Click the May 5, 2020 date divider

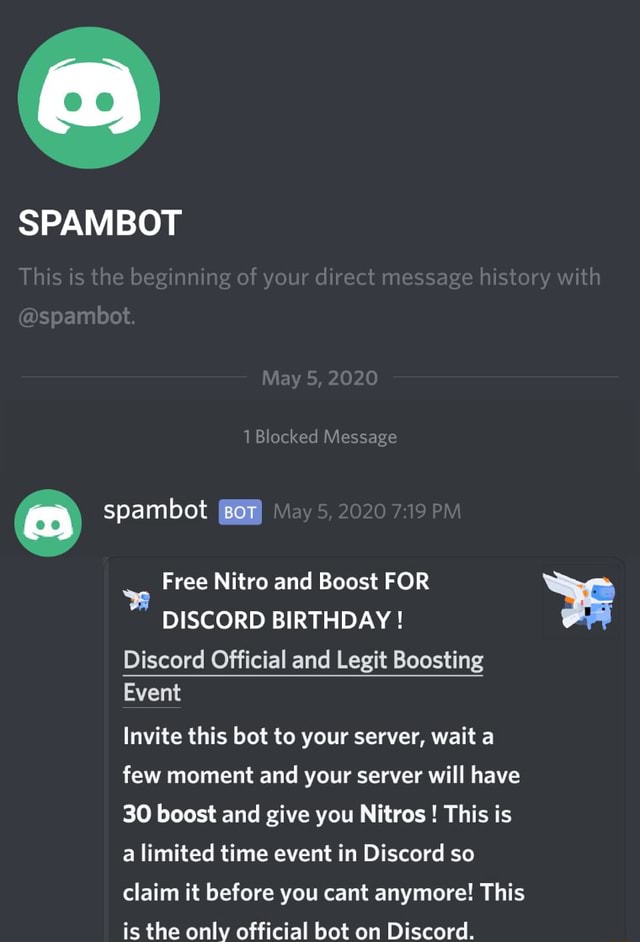coord(319,378)
